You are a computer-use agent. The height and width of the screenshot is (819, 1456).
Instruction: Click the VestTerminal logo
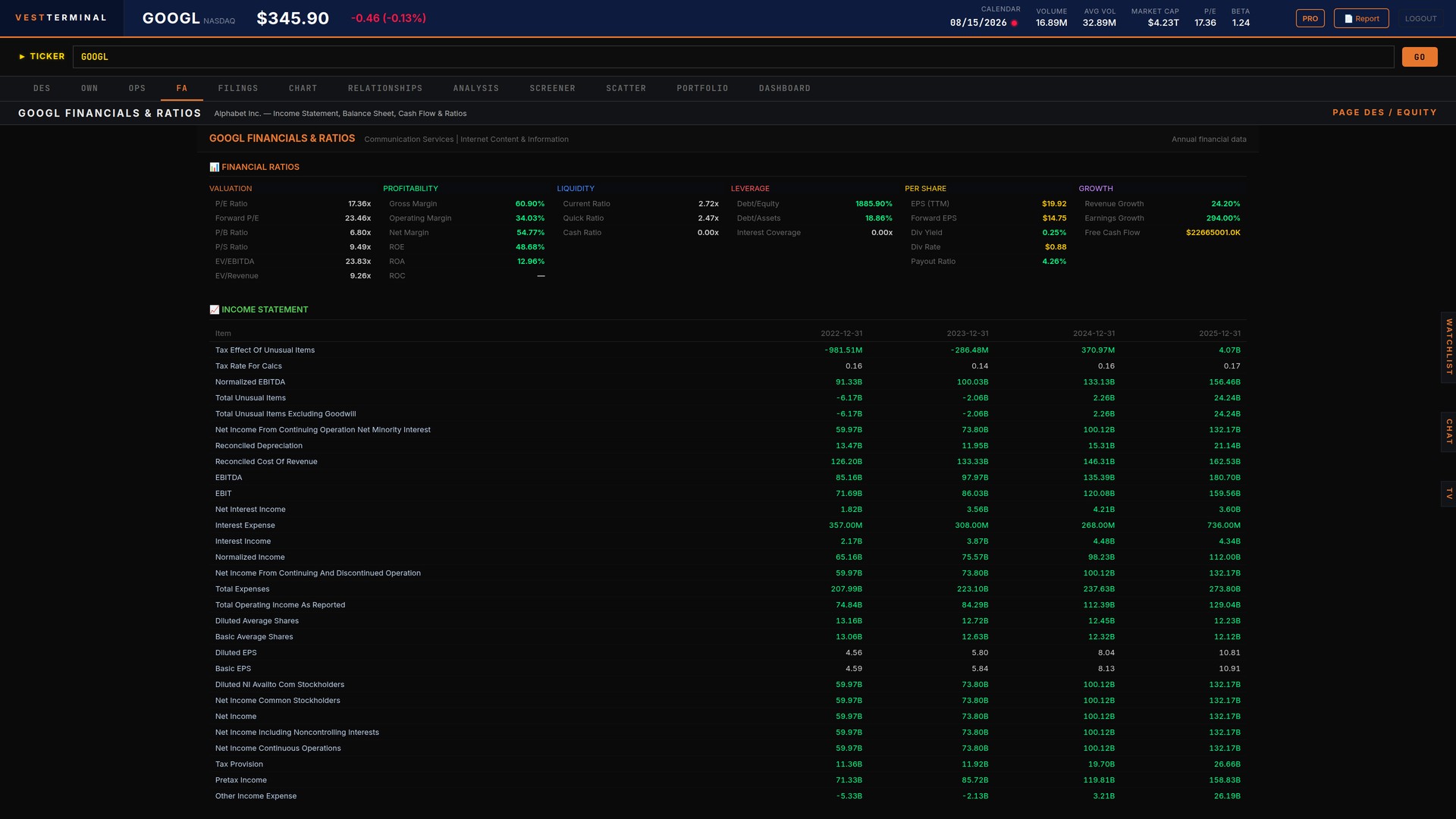point(61,17)
